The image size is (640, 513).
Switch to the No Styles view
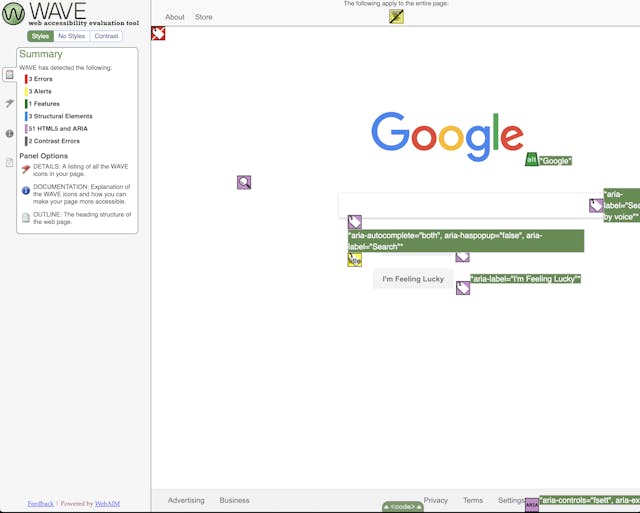[x=71, y=36]
